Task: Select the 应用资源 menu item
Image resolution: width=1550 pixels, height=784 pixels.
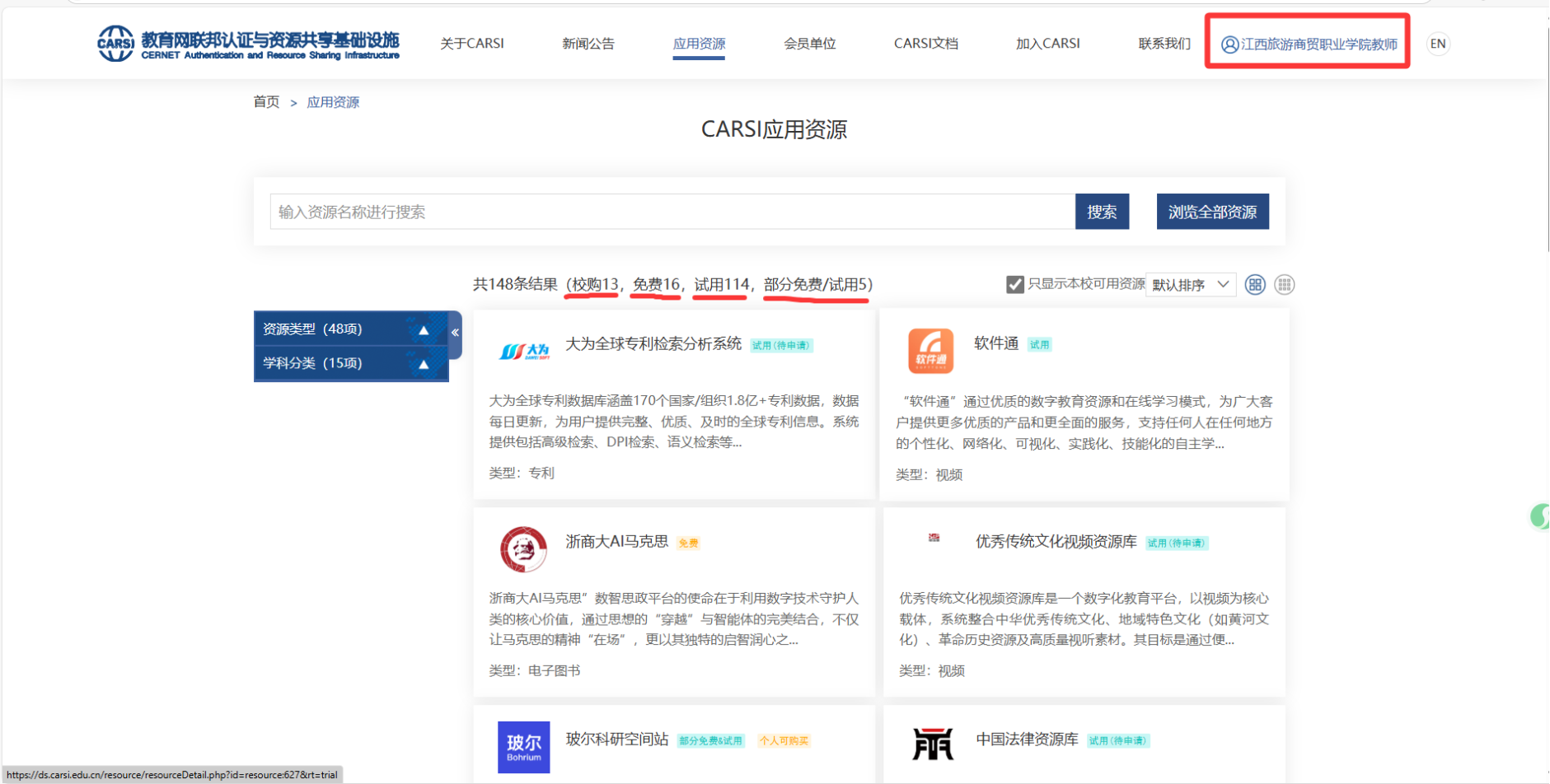Action: tap(699, 44)
